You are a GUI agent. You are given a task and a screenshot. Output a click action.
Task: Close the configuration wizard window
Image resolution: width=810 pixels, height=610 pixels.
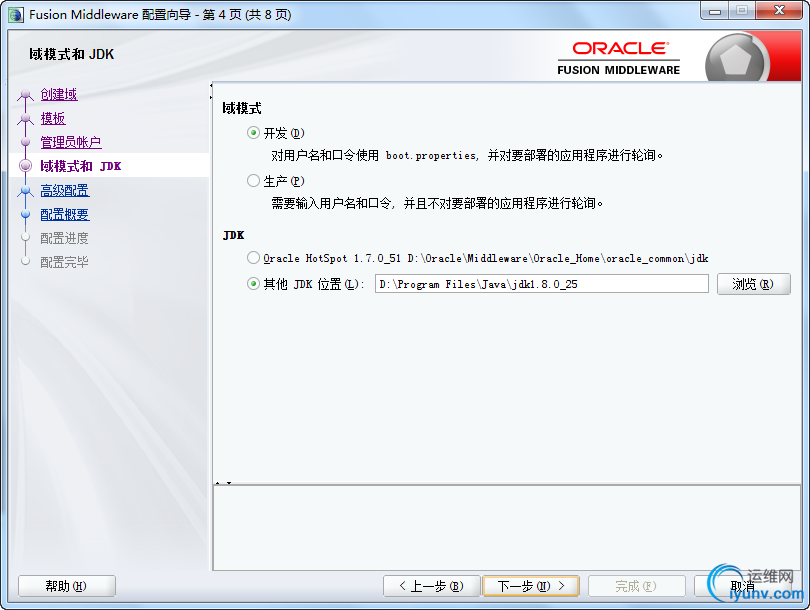pyautogui.click(x=780, y=11)
